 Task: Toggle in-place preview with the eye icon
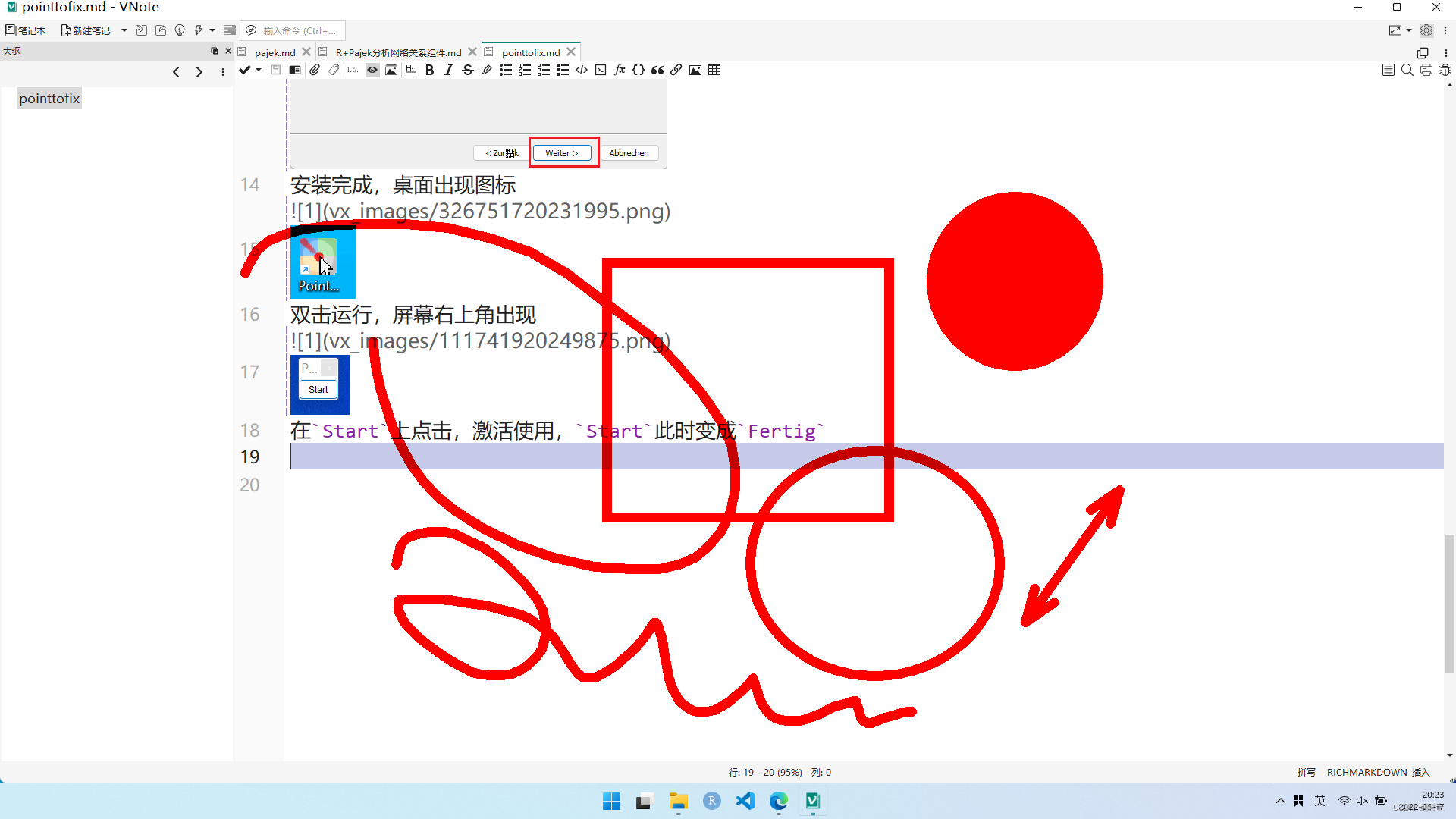click(372, 70)
